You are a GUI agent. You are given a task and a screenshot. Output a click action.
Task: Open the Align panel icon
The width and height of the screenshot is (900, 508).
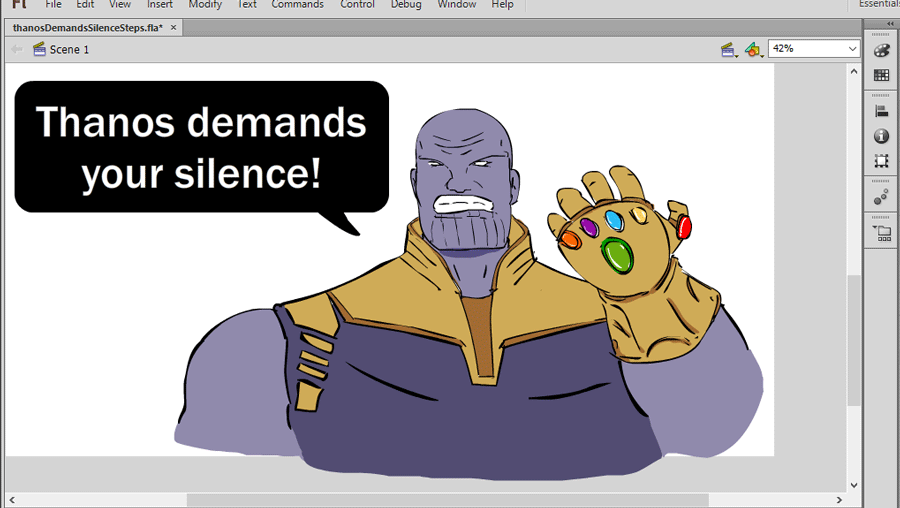tap(882, 111)
